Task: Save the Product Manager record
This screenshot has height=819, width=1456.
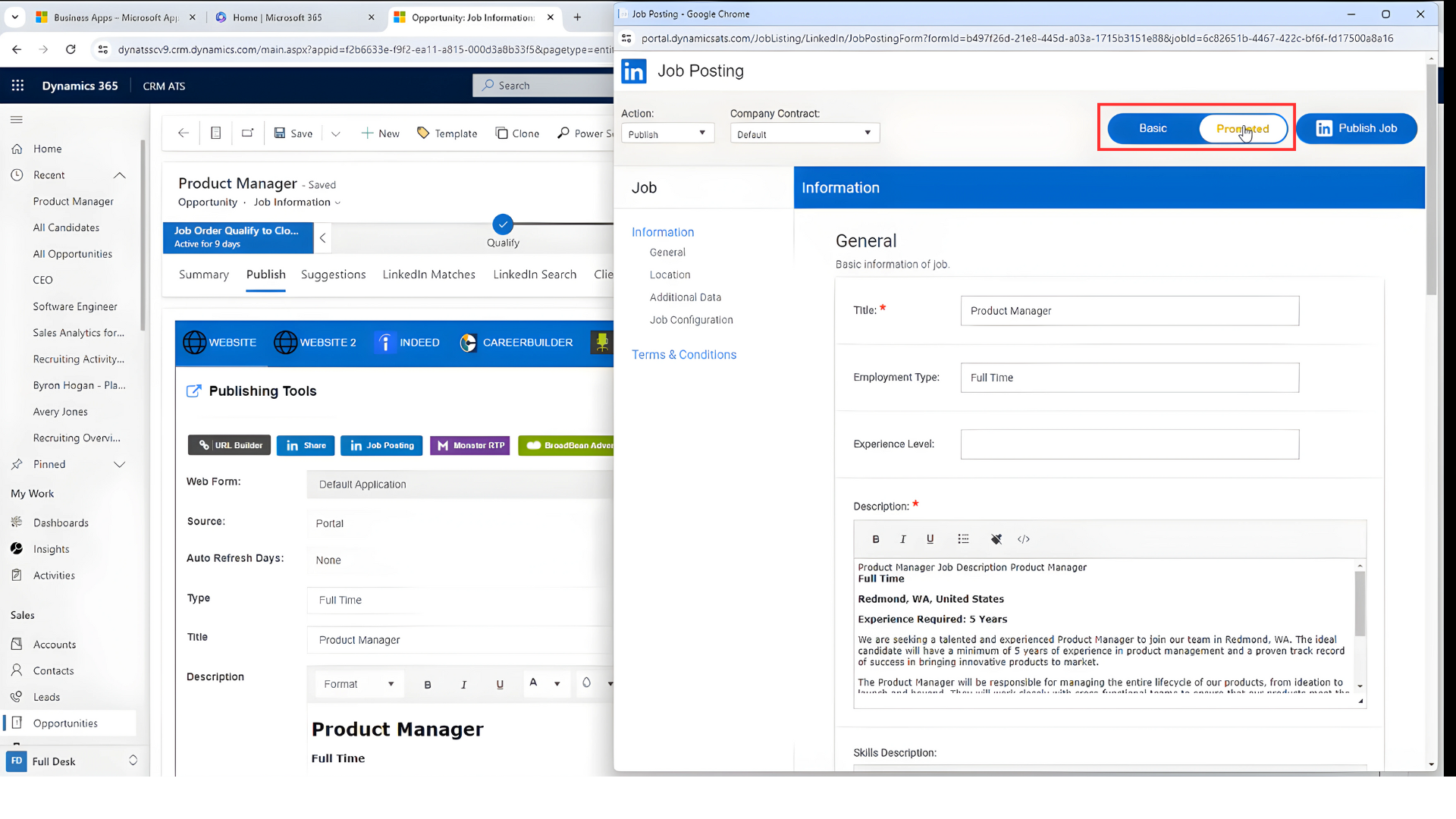Action: [293, 133]
